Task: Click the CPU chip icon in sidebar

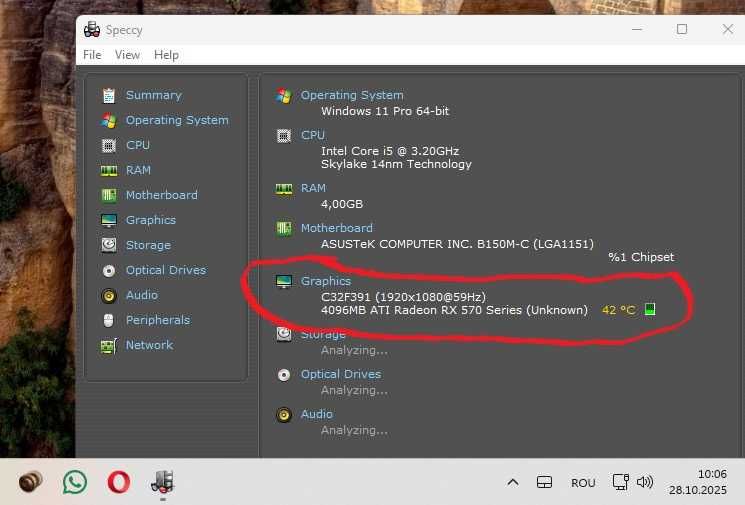Action: click(x=109, y=145)
